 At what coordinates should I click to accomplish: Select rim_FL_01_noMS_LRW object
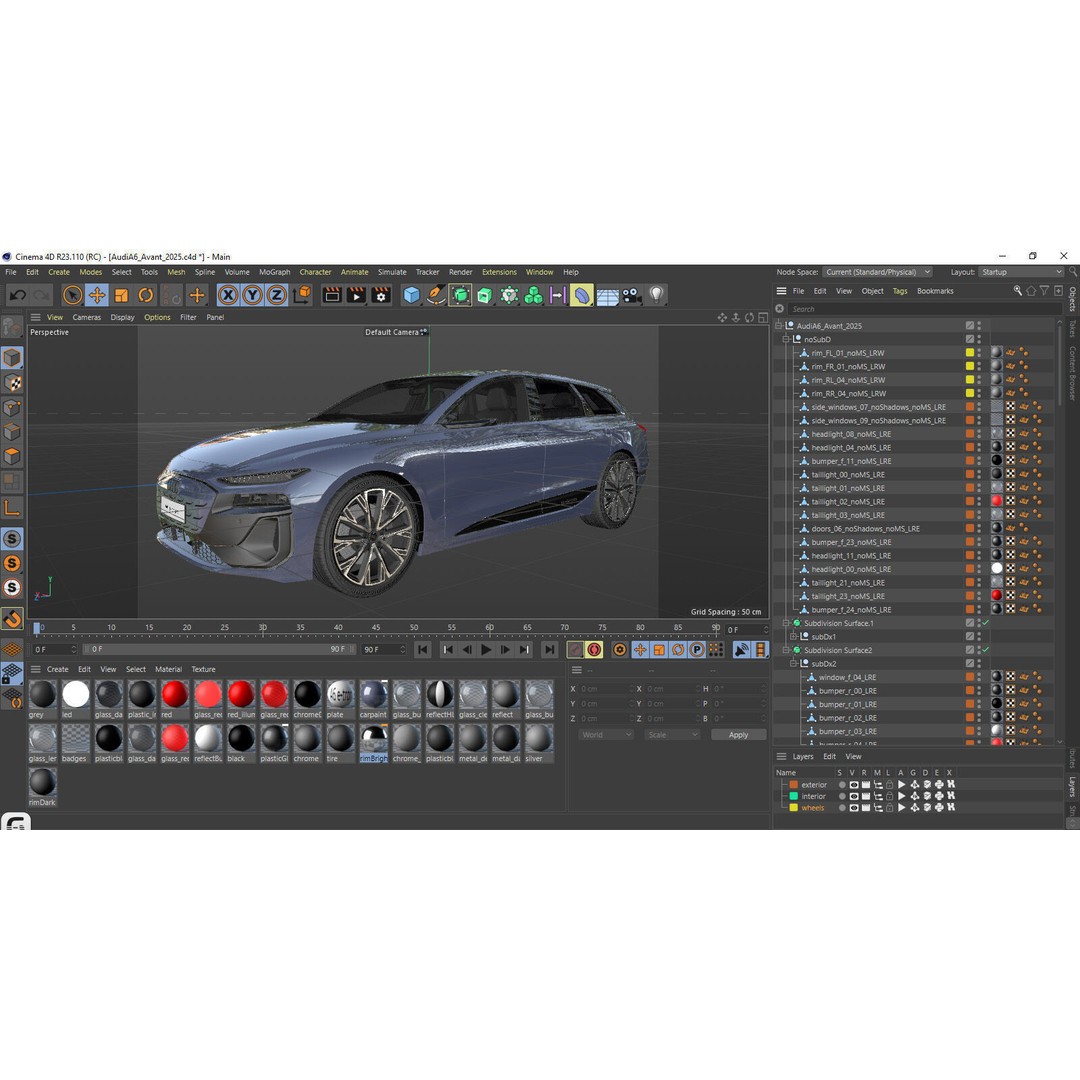coord(847,353)
